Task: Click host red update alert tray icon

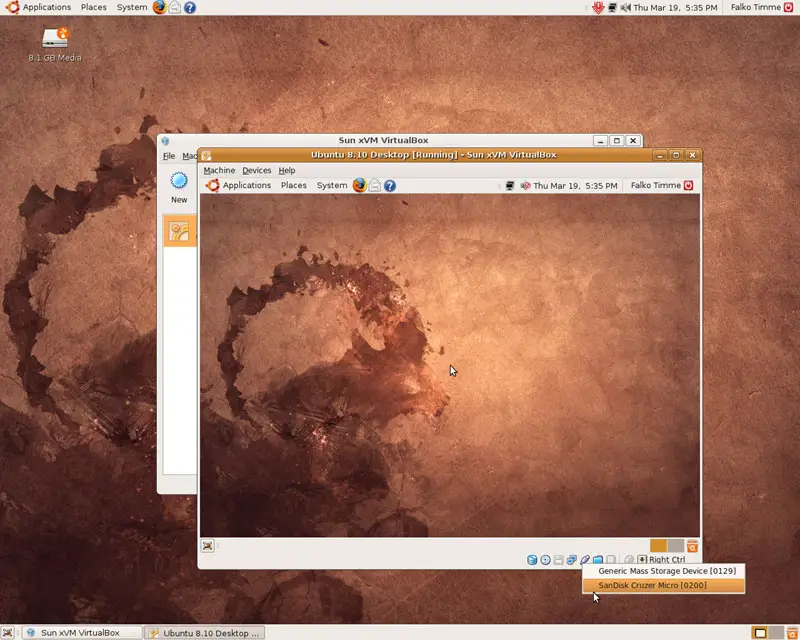Action: pyautogui.click(x=598, y=7)
